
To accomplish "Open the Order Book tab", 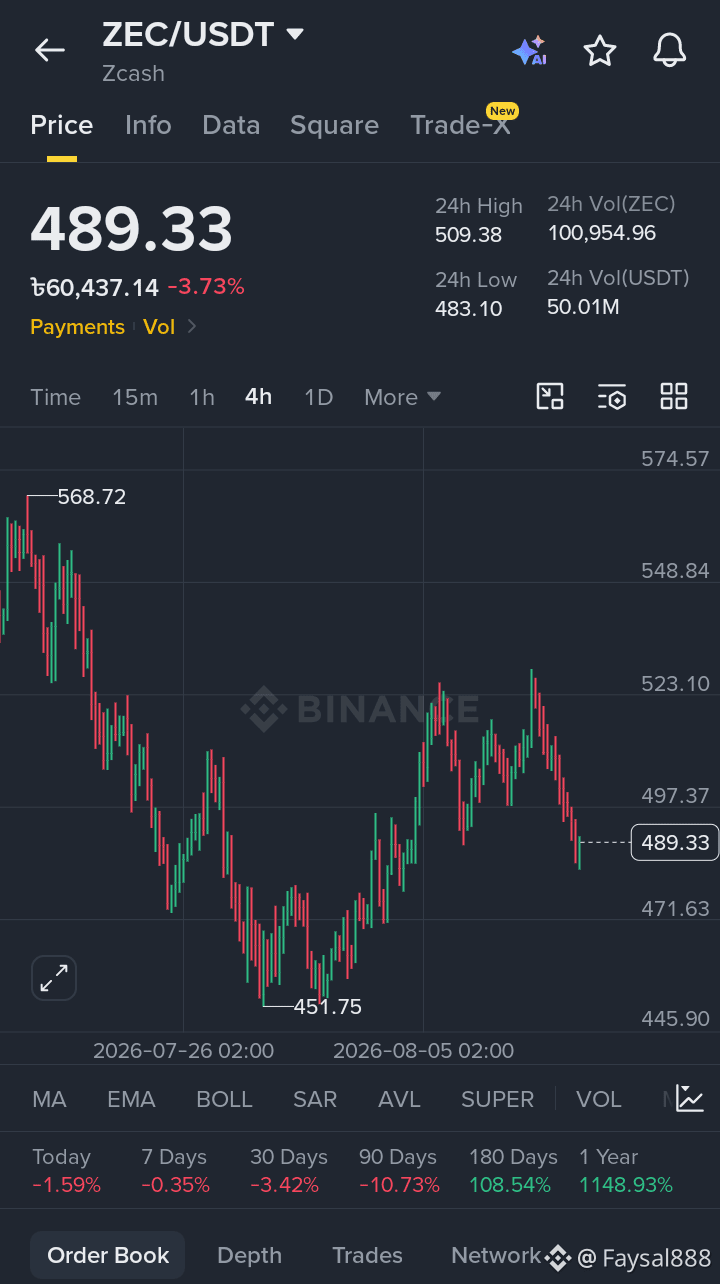I will coord(108,1255).
